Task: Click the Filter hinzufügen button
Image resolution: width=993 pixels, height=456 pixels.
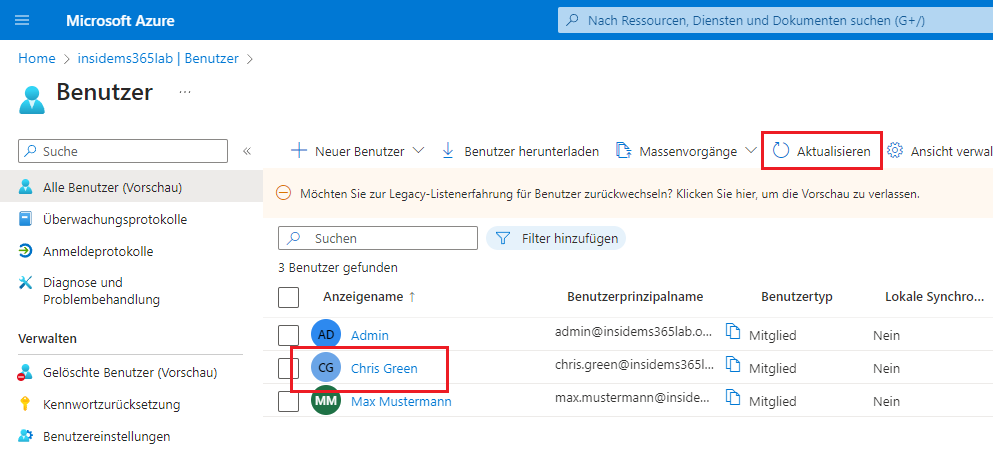Action: tap(555, 239)
